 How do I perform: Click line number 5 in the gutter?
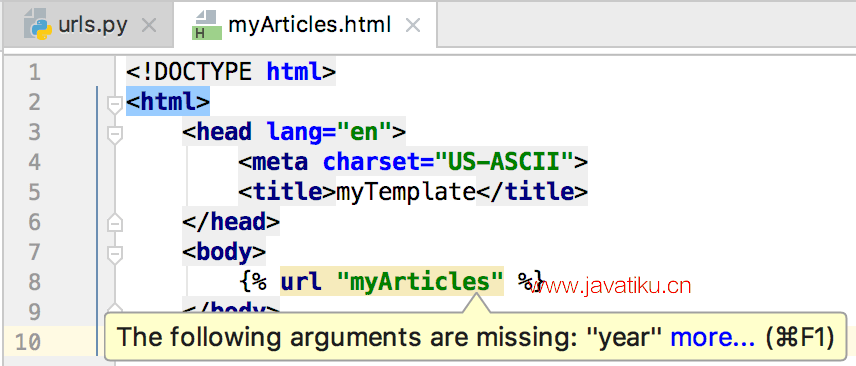[34, 192]
